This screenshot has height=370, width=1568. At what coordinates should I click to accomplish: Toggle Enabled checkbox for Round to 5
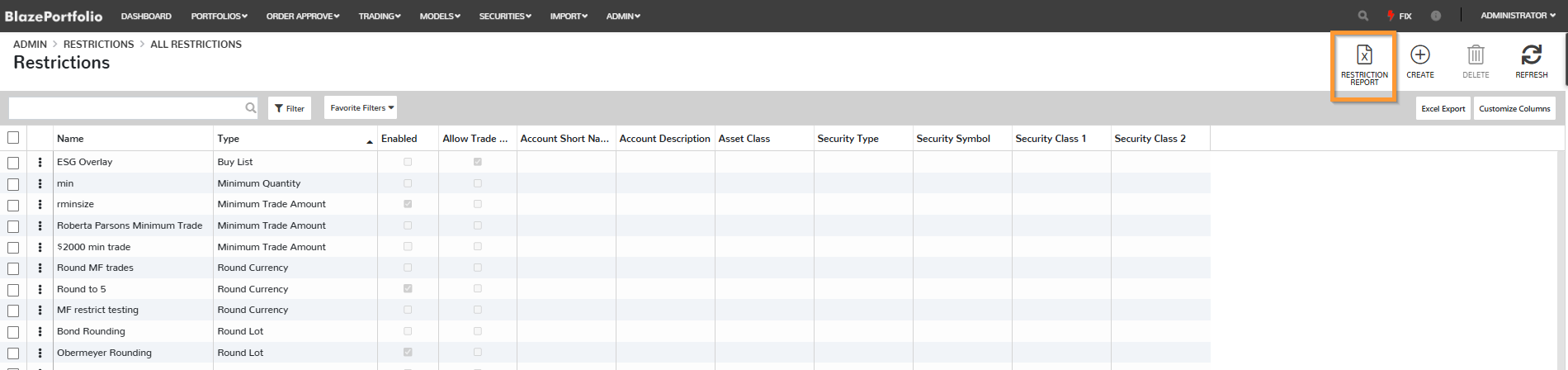click(408, 289)
